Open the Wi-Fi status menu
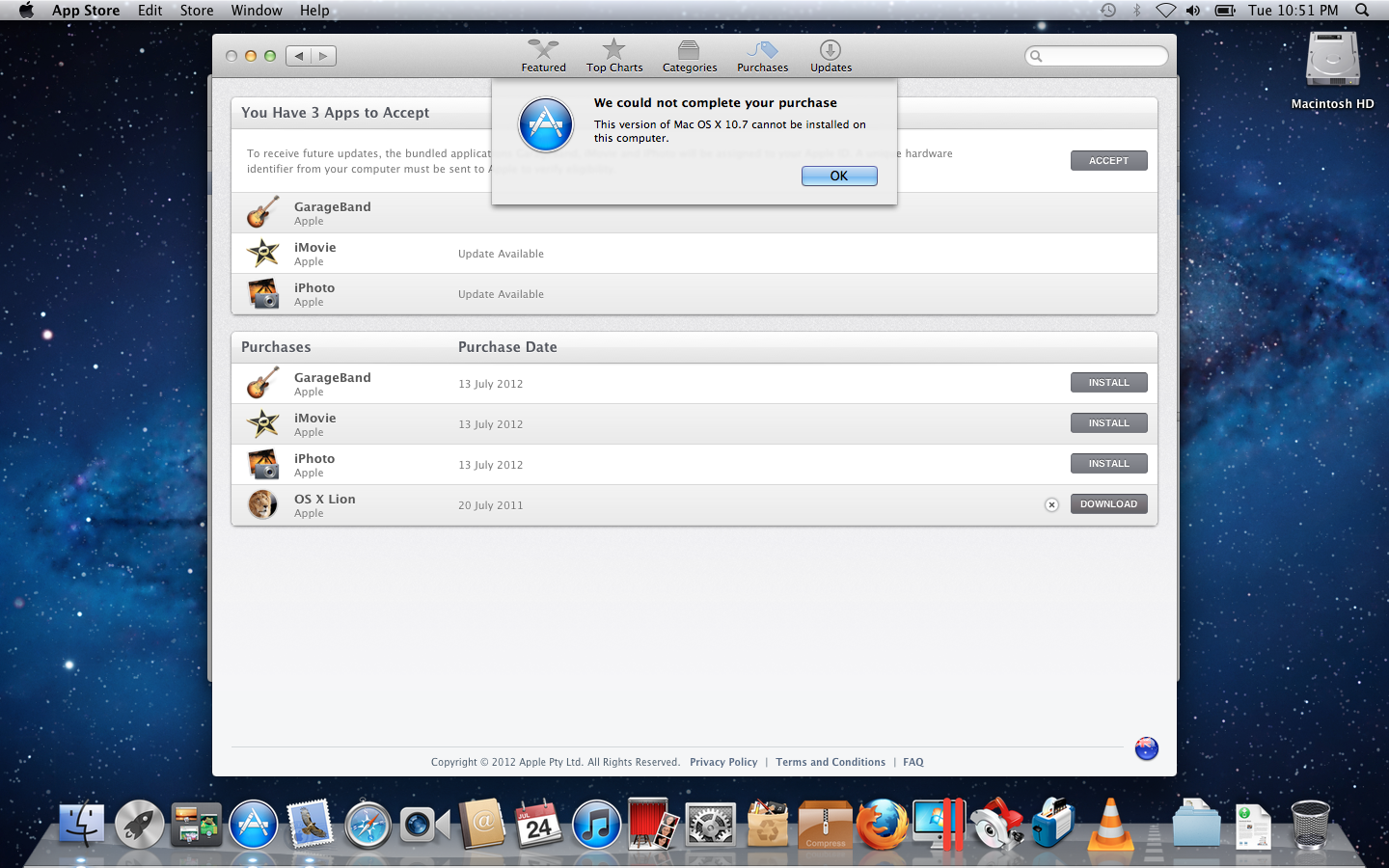This screenshot has height=868, width=1389. coord(1166,11)
